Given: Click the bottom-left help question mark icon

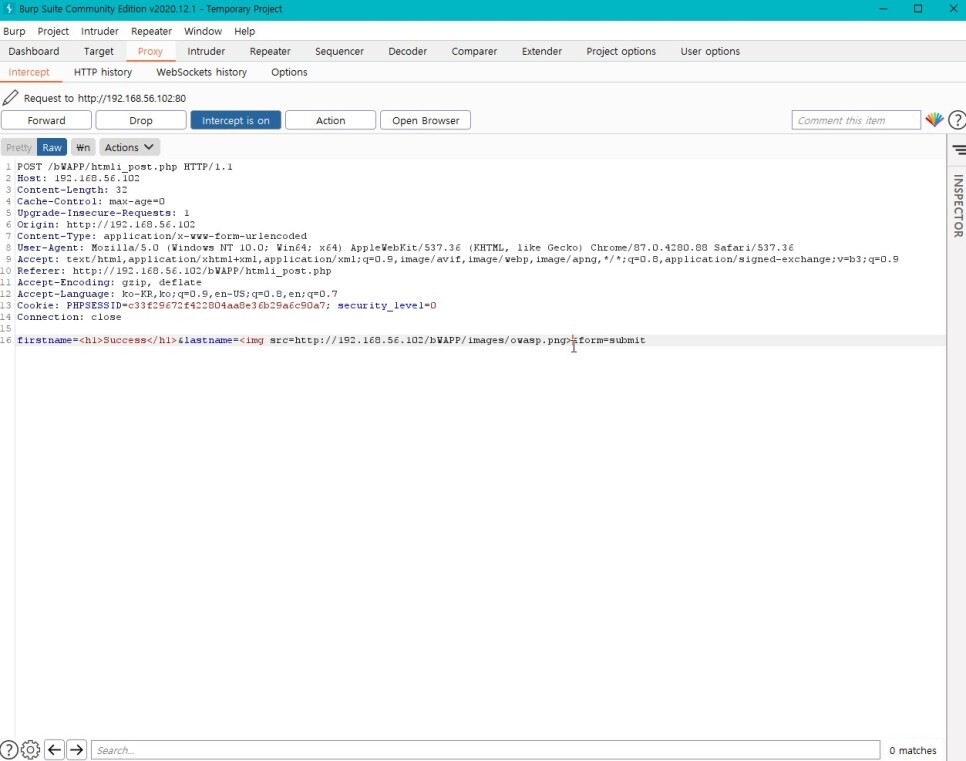Looking at the screenshot, I should pyautogui.click(x=9, y=749).
